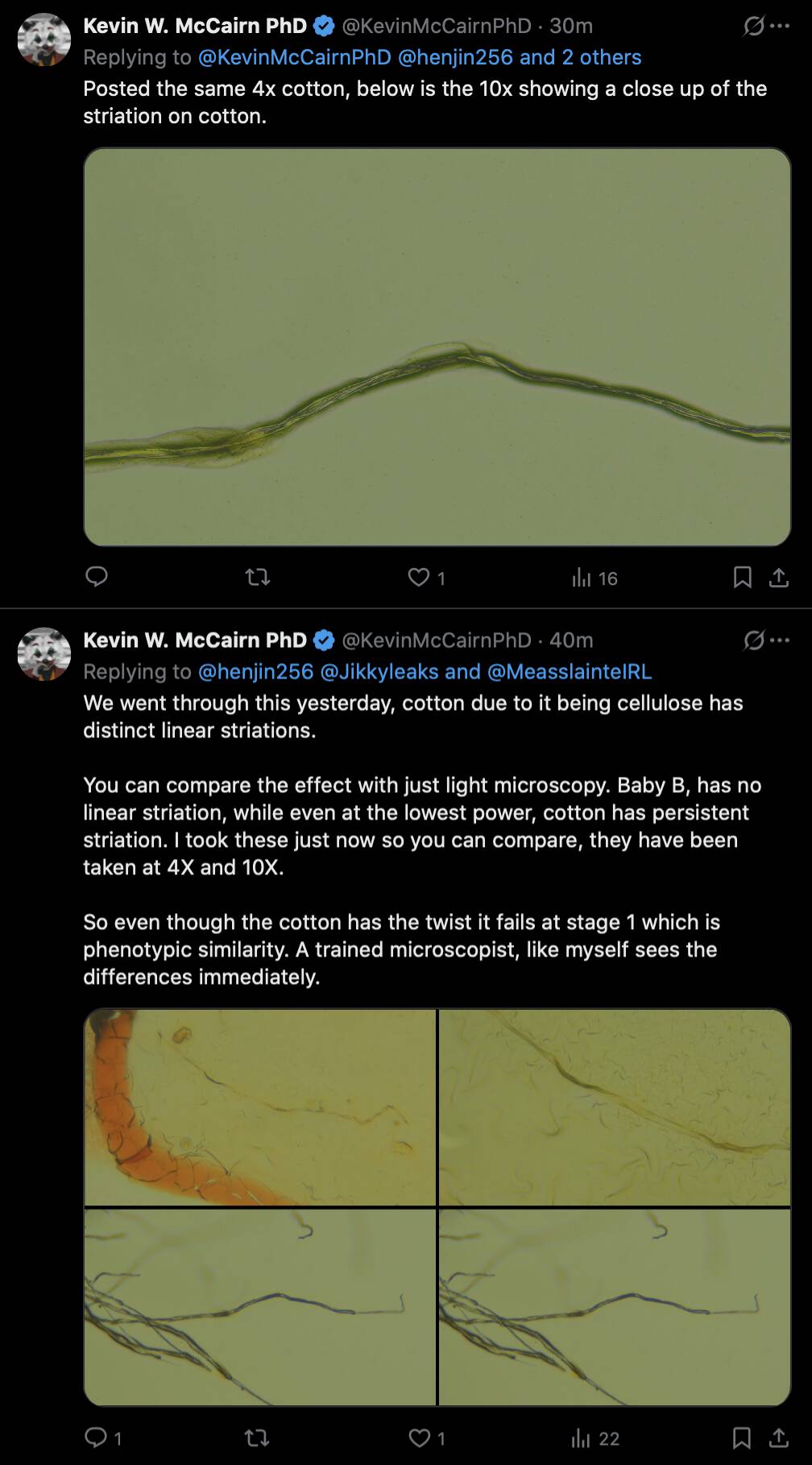Open more options menu on second tweet
812x1465 pixels.
[x=780, y=641]
